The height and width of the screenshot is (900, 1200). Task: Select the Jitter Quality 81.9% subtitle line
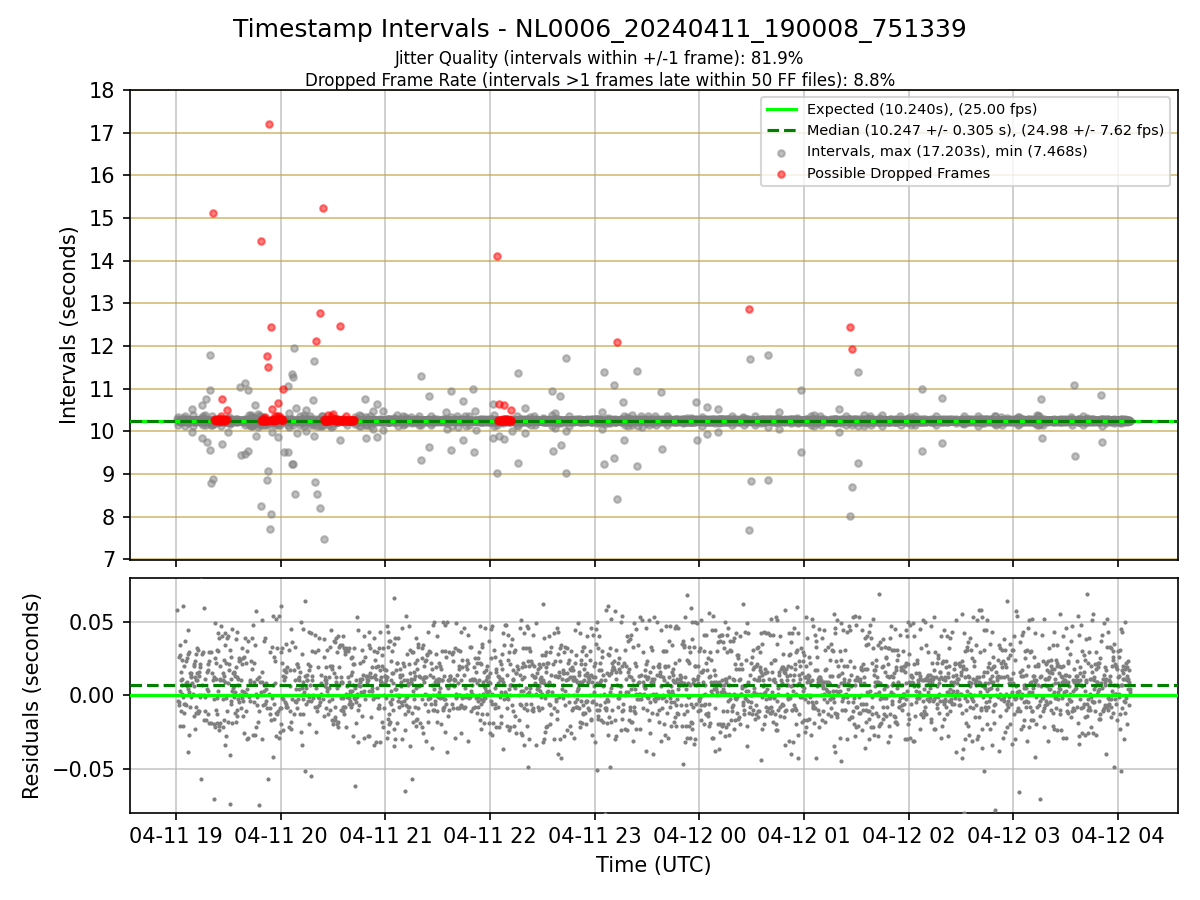600,58
